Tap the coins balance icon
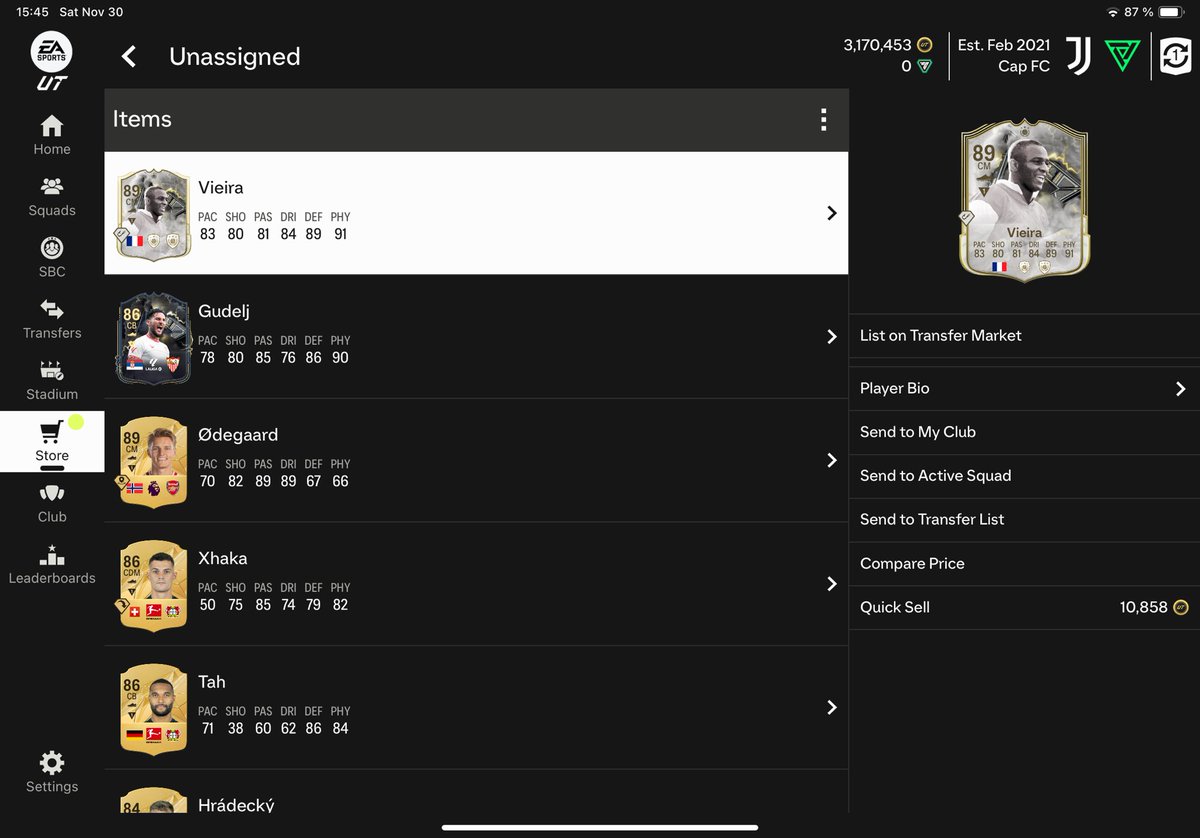 (x=925, y=45)
